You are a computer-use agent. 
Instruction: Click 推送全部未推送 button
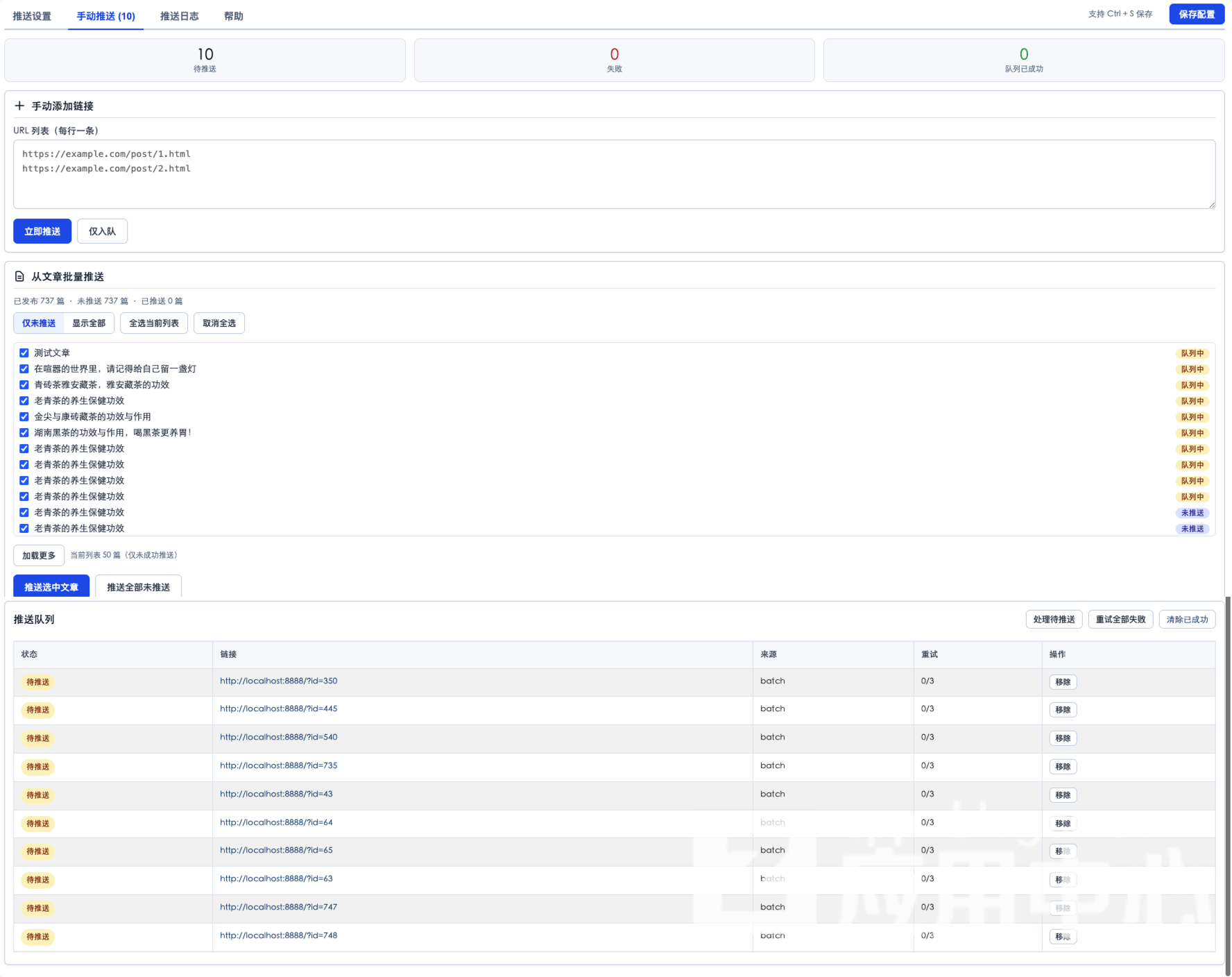[138, 586]
